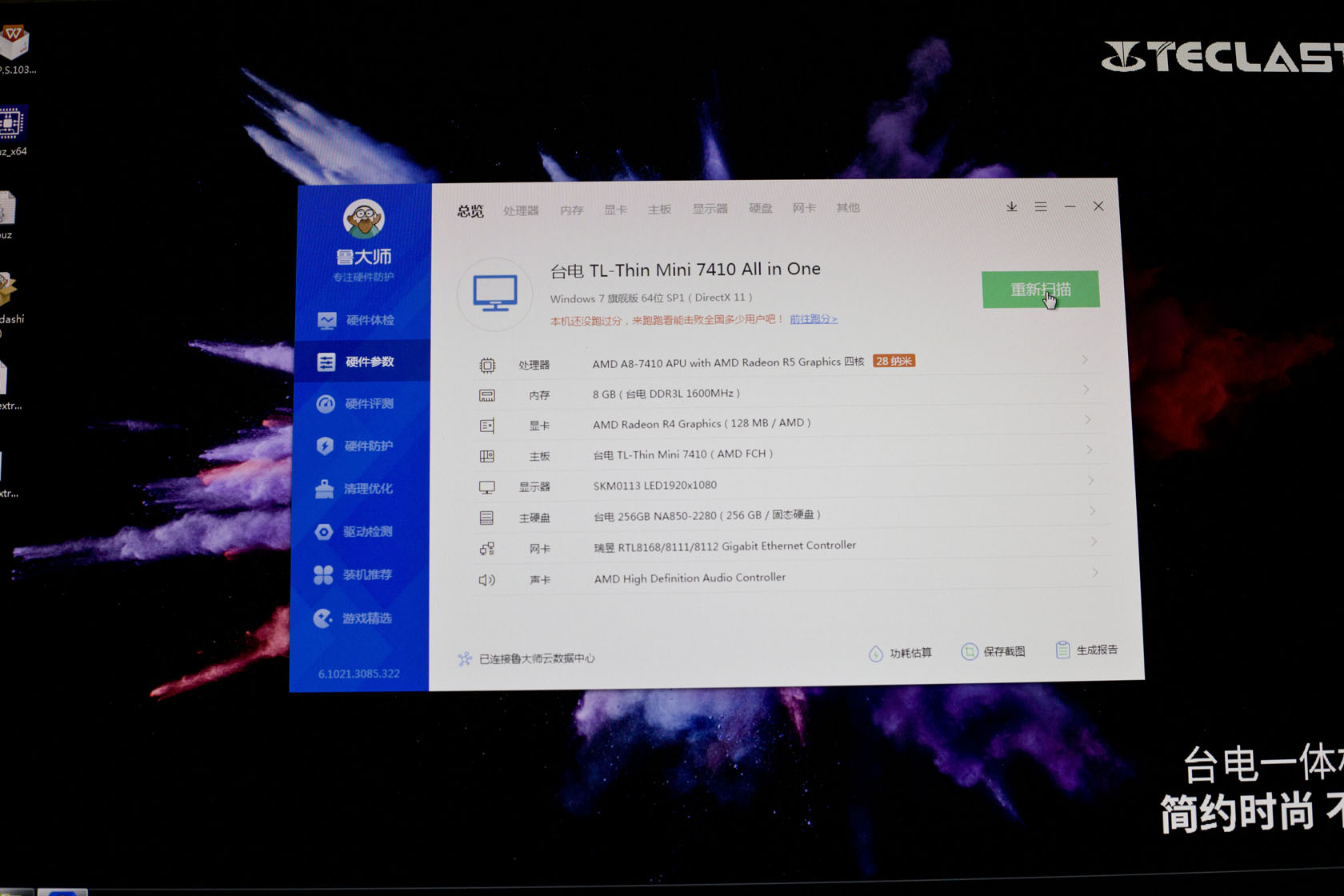Expand the AMD High Definition Audio chevron
The image size is (1344, 896).
pos(1095,572)
